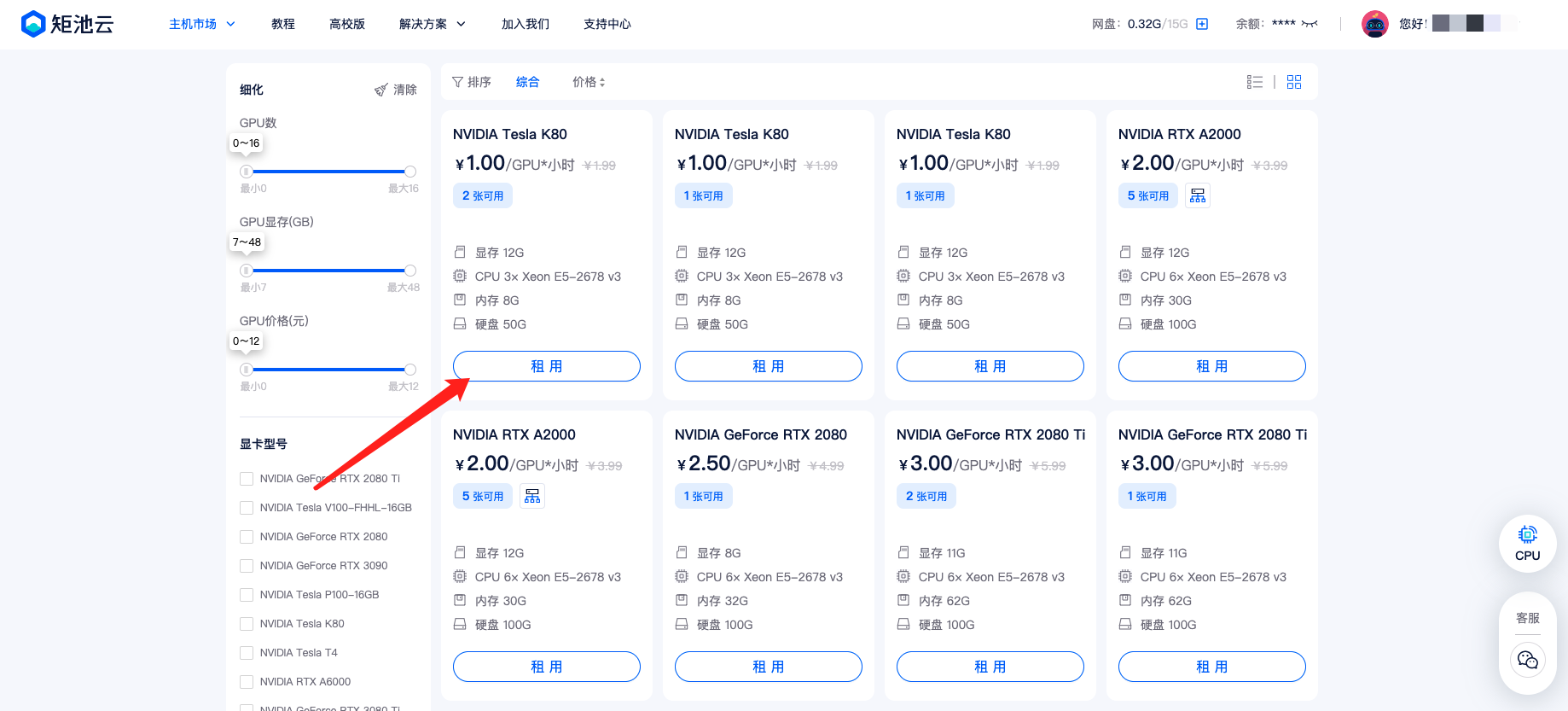Open WeChat customer service icon
The height and width of the screenshot is (711, 1568).
point(1527,660)
